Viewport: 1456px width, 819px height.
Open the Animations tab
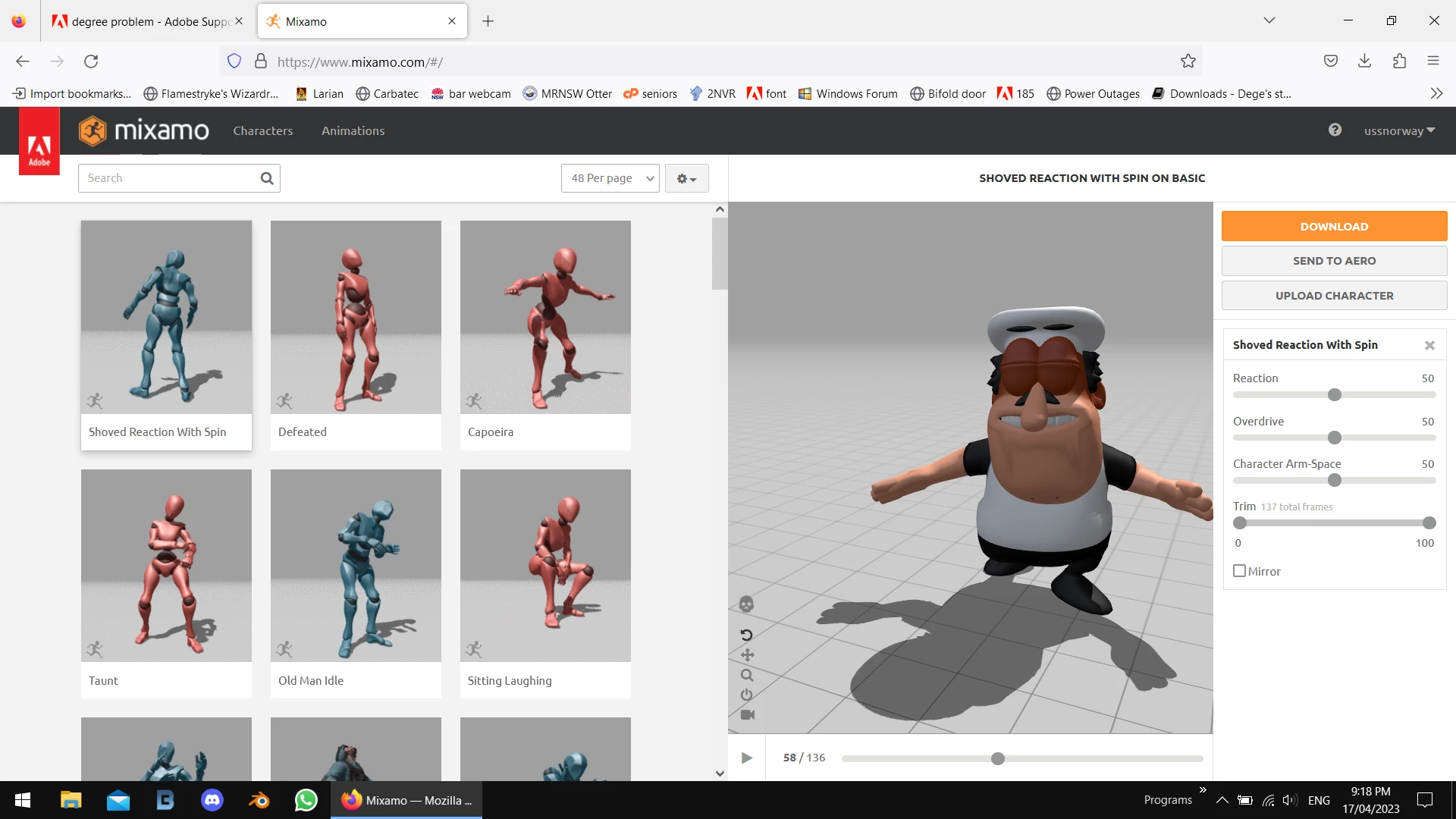(353, 130)
